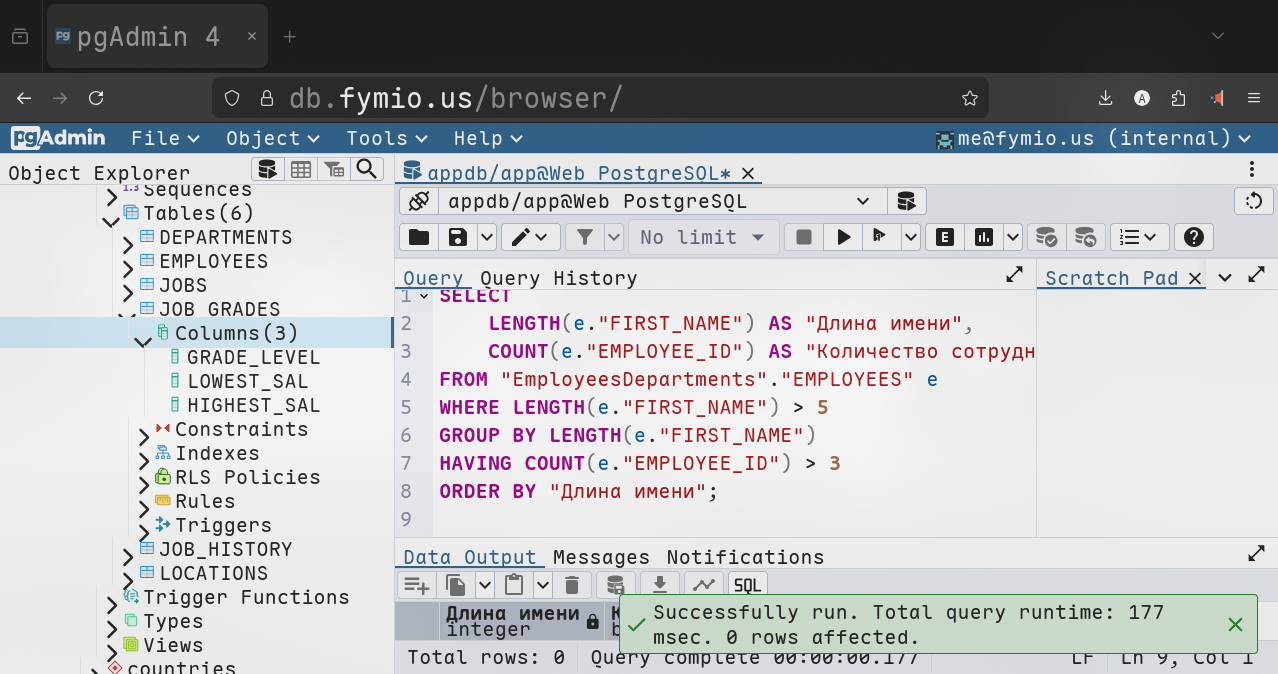Download the results using the save icon
This screenshot has width=1278, height=674.
coord(659,585)
